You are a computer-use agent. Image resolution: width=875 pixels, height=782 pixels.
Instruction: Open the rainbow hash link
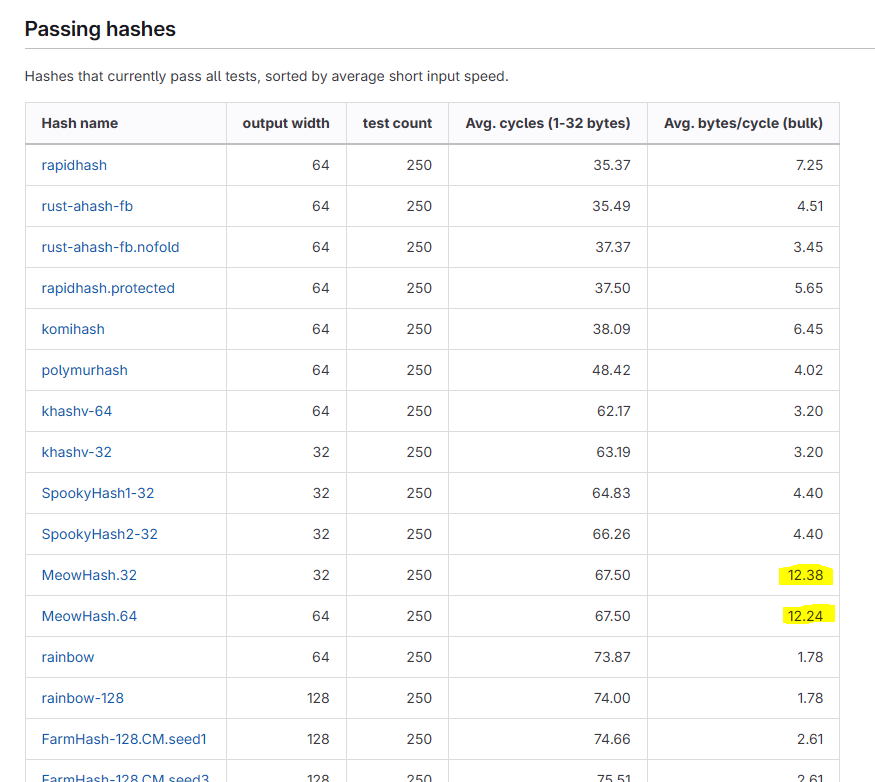(68, 658)
